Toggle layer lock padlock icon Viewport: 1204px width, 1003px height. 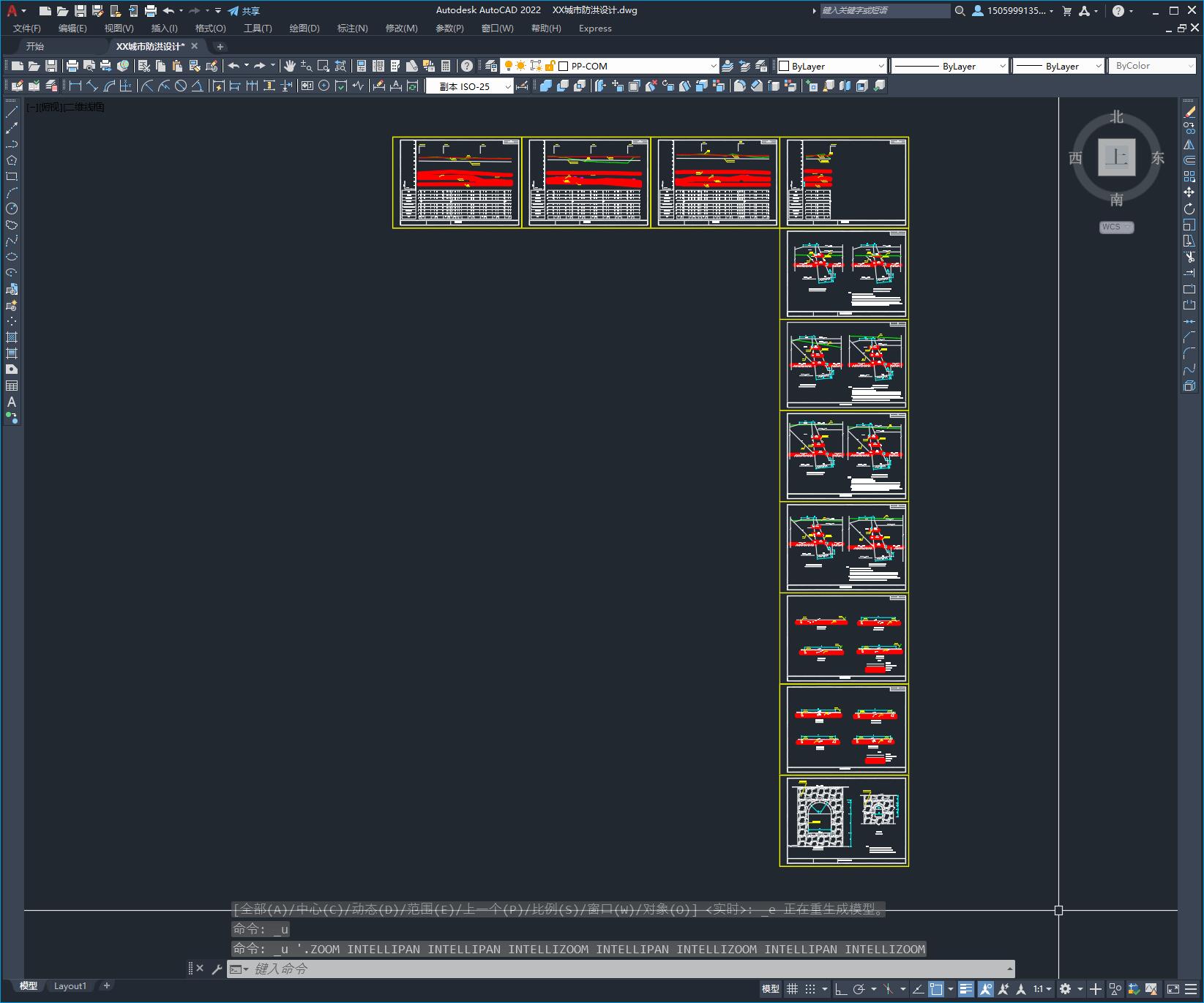550,66
